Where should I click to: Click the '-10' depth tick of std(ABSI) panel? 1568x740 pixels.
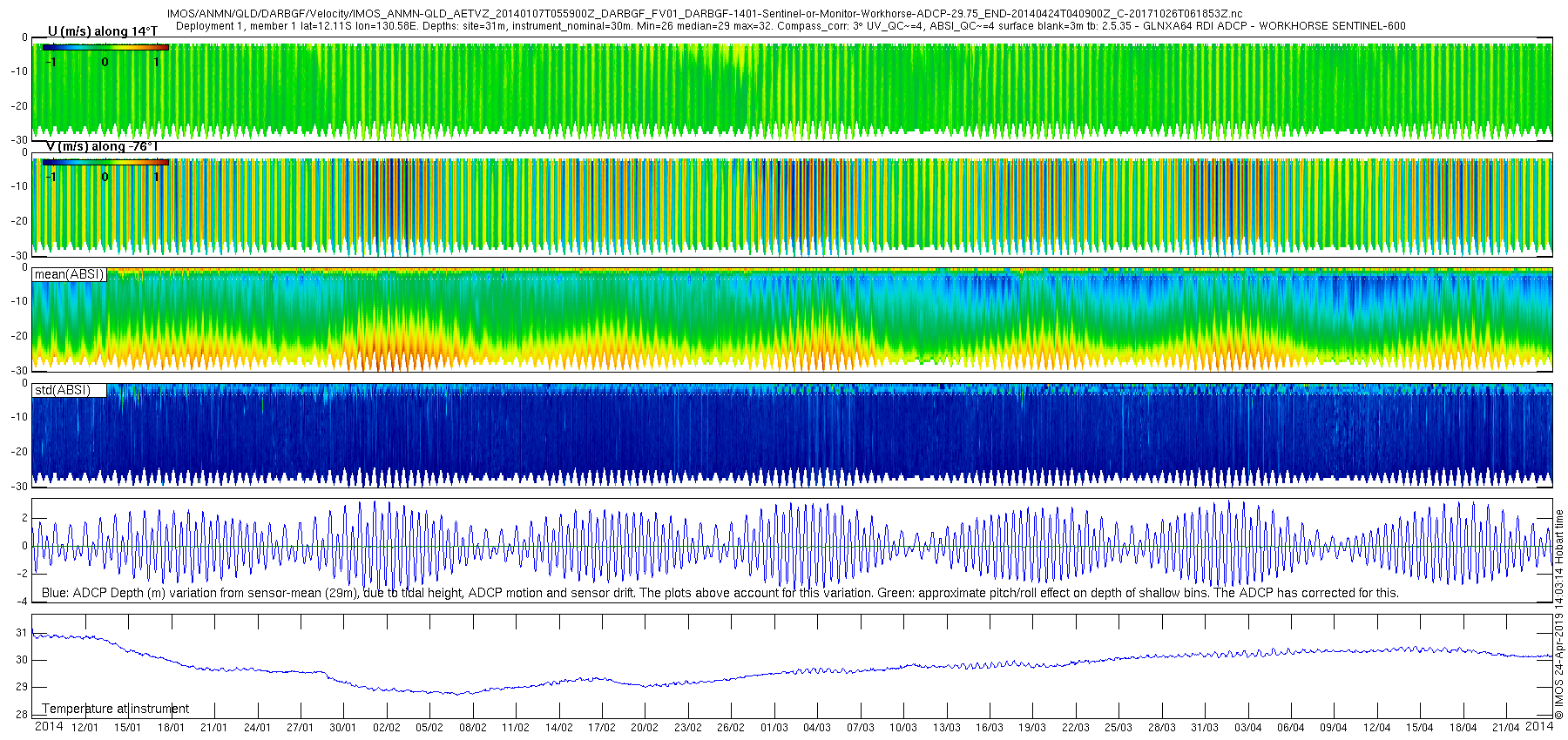click(19, 417)
